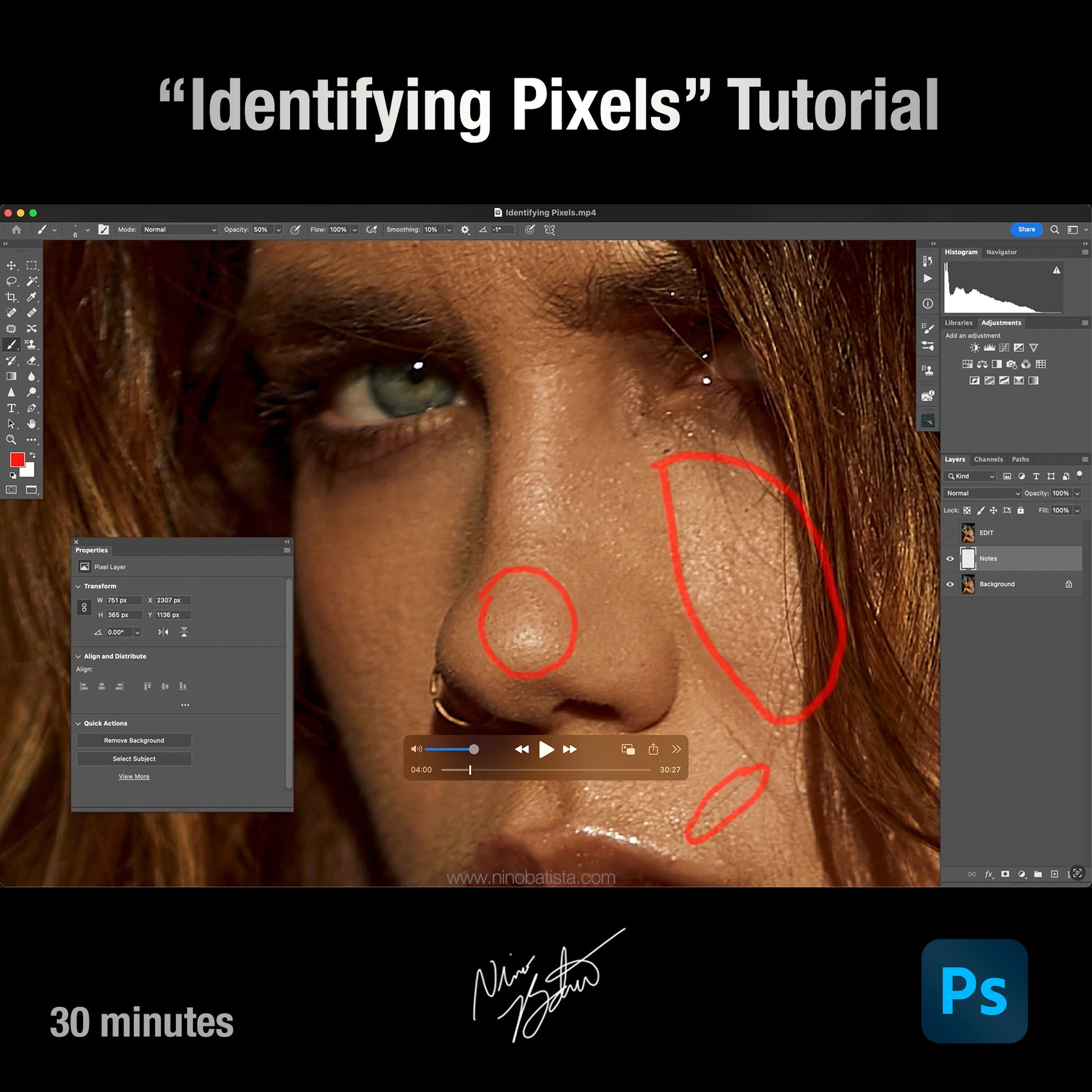Select the Hand tool
The height and width of the screenshot is (1092, 1092).
point(31,423)
